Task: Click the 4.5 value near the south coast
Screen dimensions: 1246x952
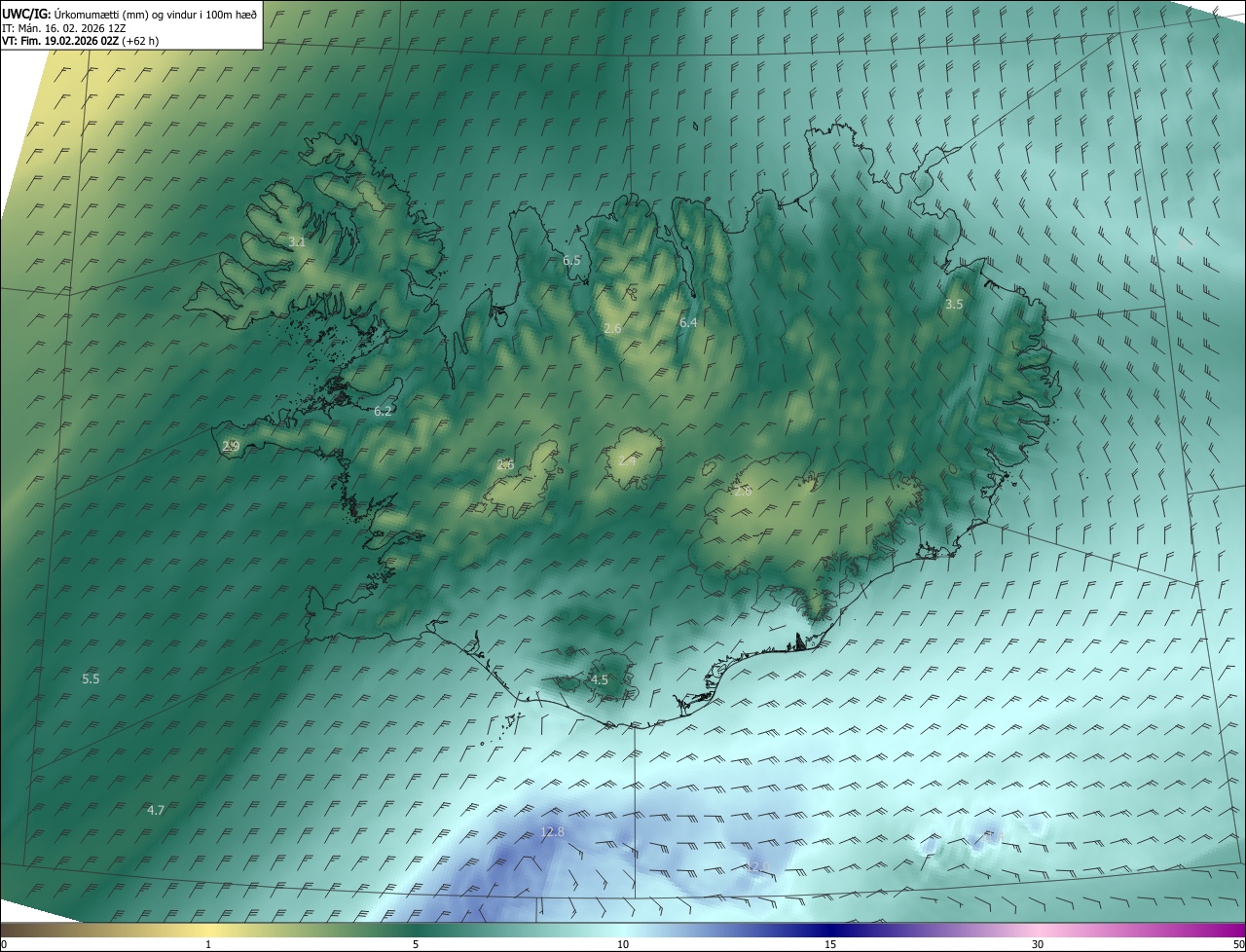Action: tap(599, 680)
